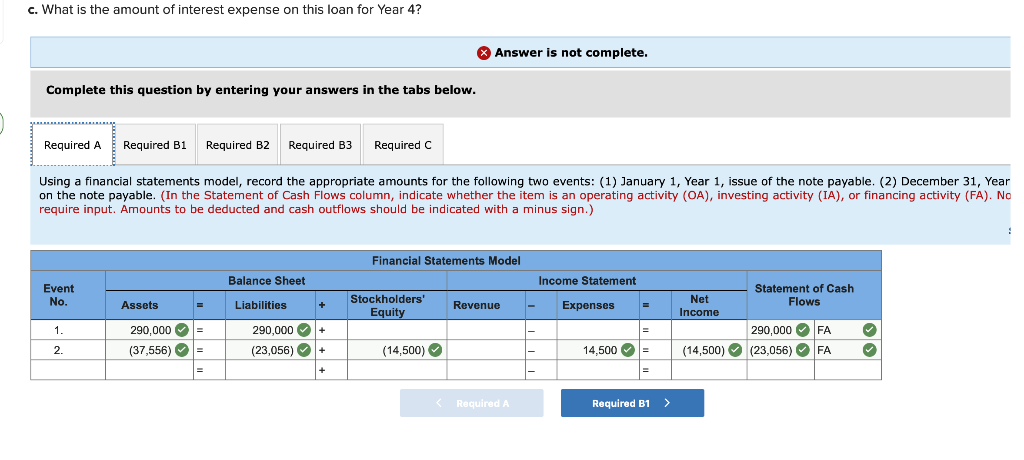Open the Required A tab

[72, 145]
